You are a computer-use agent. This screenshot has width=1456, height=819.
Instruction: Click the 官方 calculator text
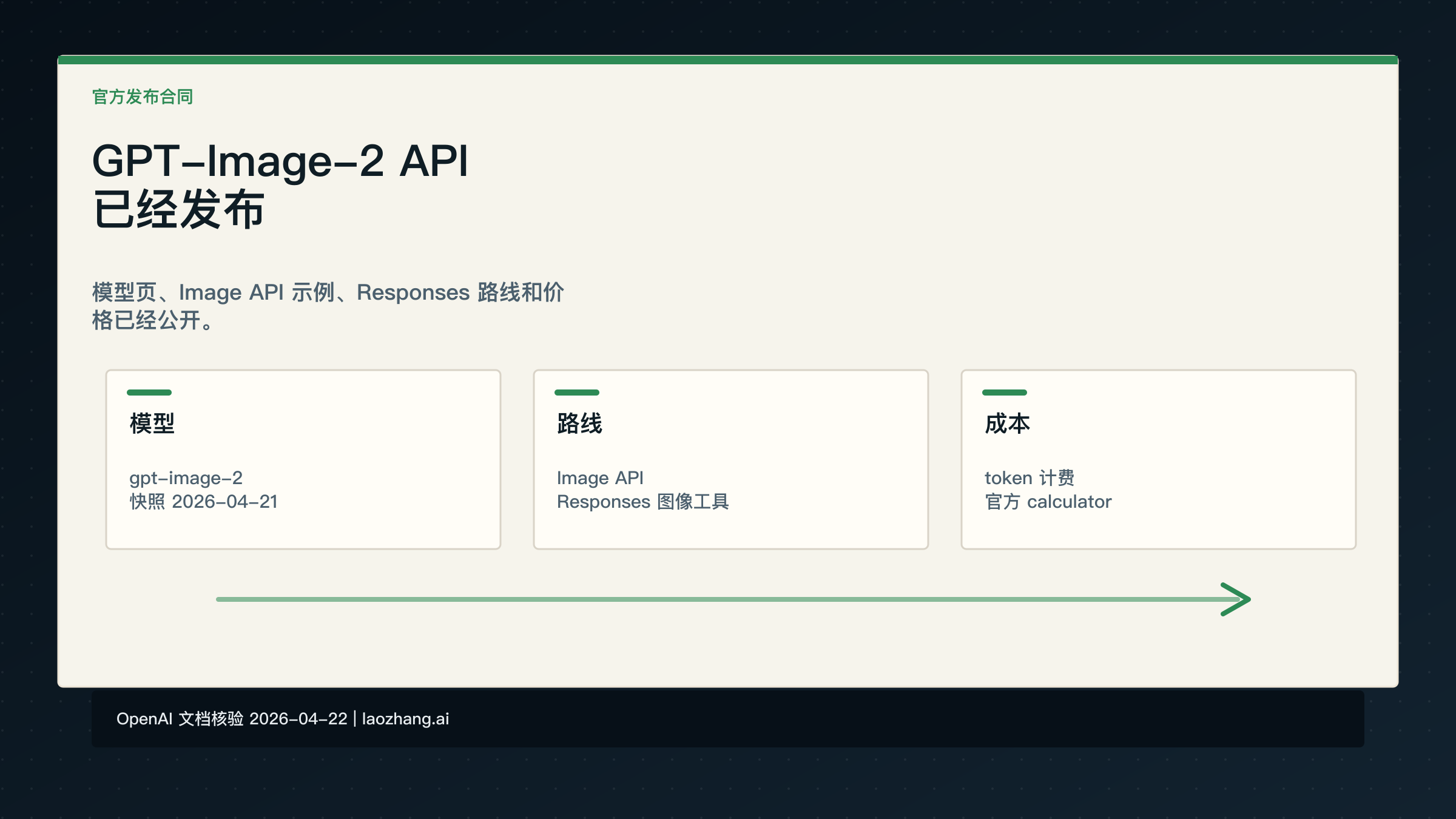(x=1048, y=502)
